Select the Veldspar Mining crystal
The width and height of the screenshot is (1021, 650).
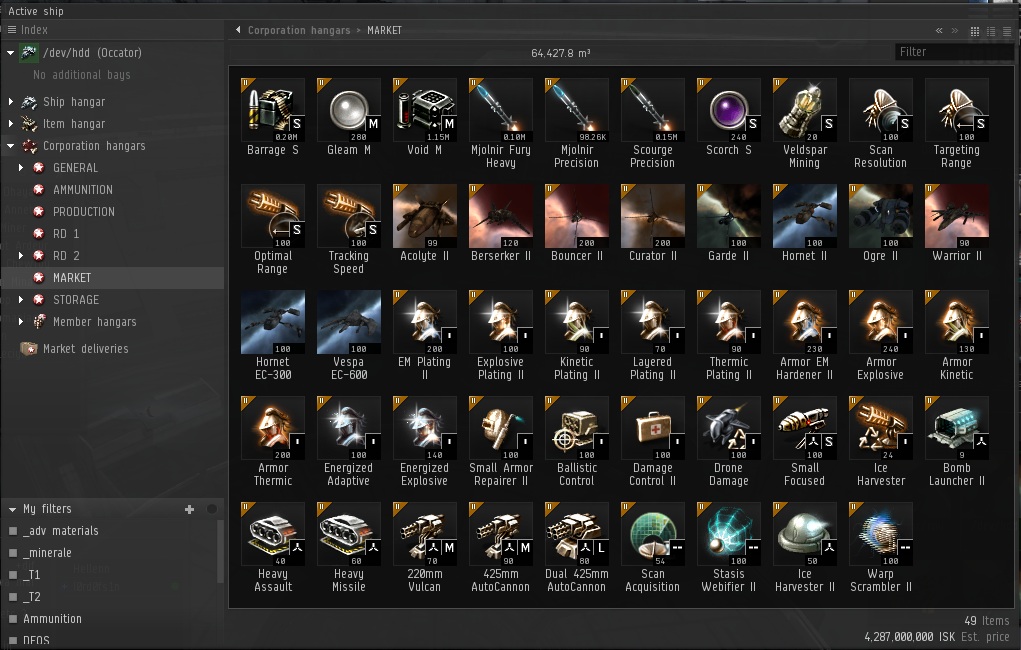coord(804,124)
